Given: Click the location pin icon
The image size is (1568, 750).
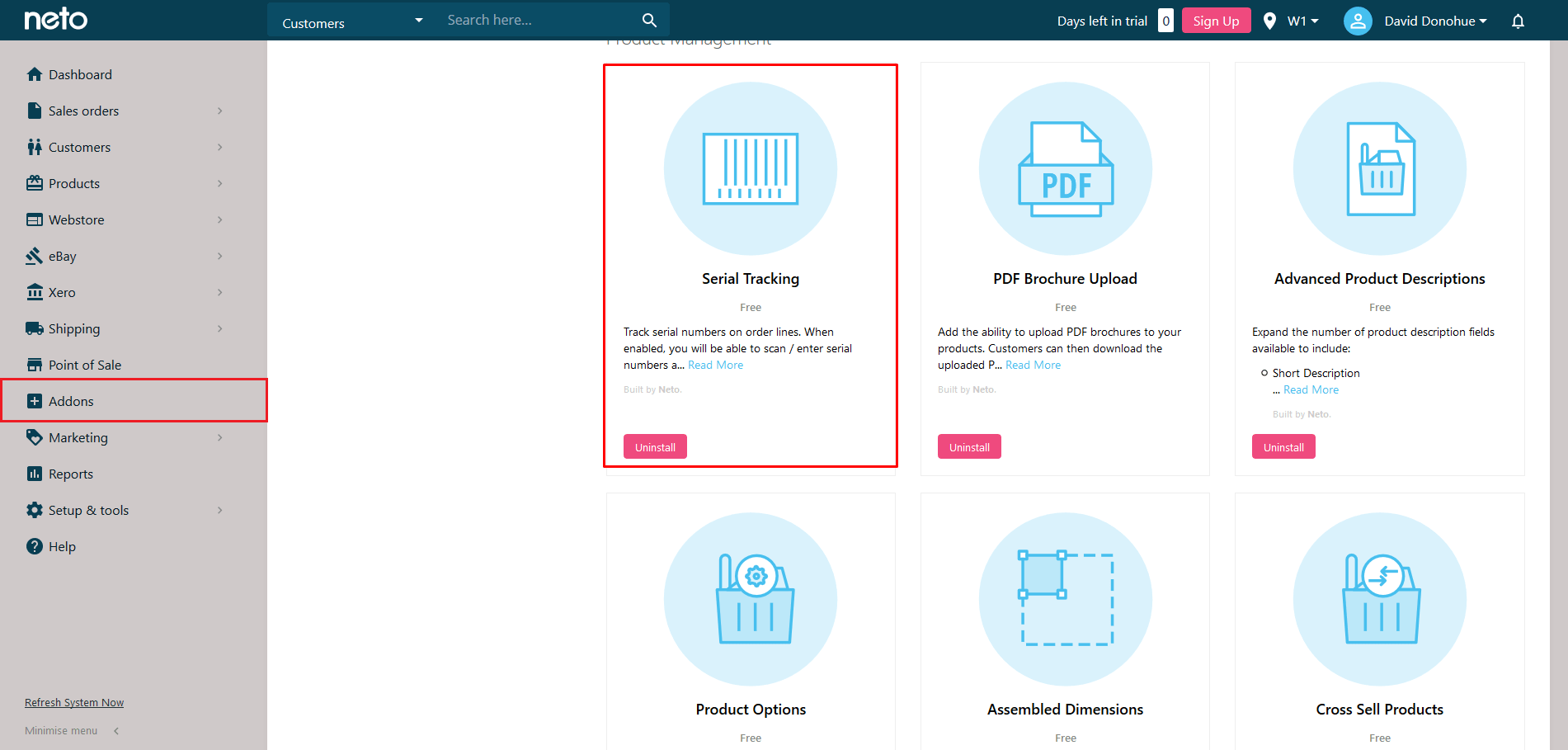Looking at the screenshot, I should tap(1269, 21).
